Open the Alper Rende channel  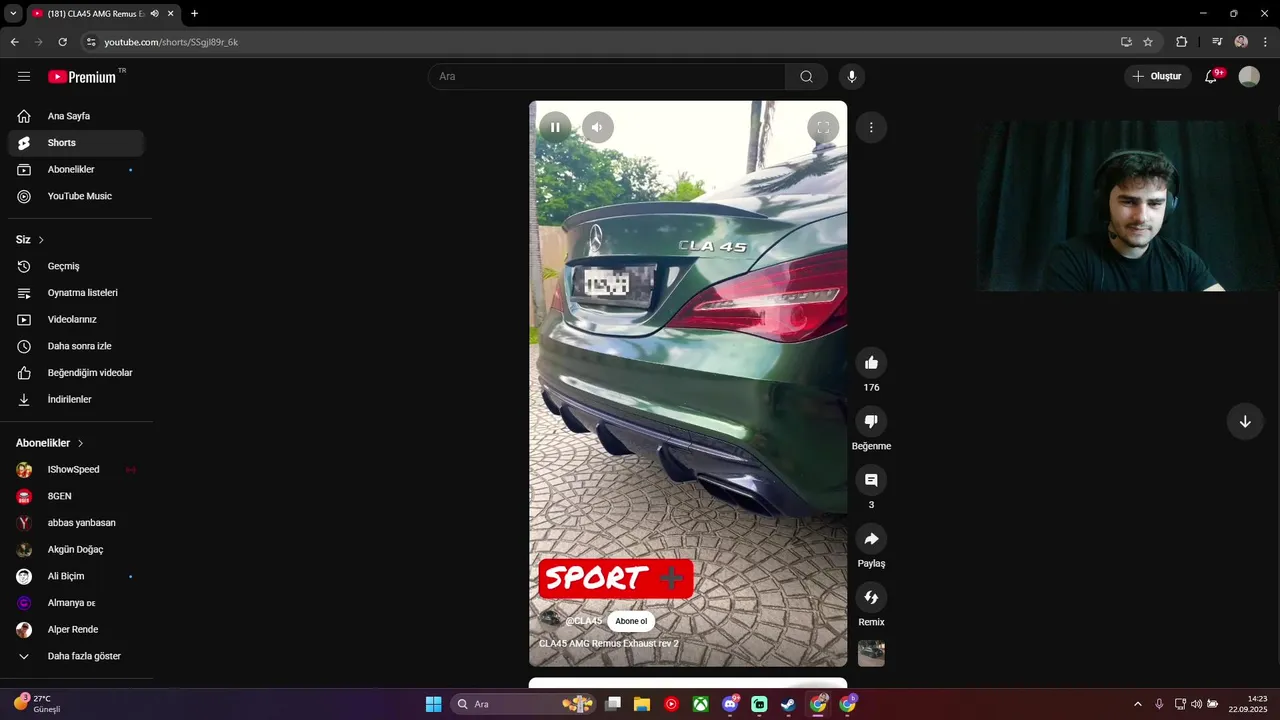(76, 630)
